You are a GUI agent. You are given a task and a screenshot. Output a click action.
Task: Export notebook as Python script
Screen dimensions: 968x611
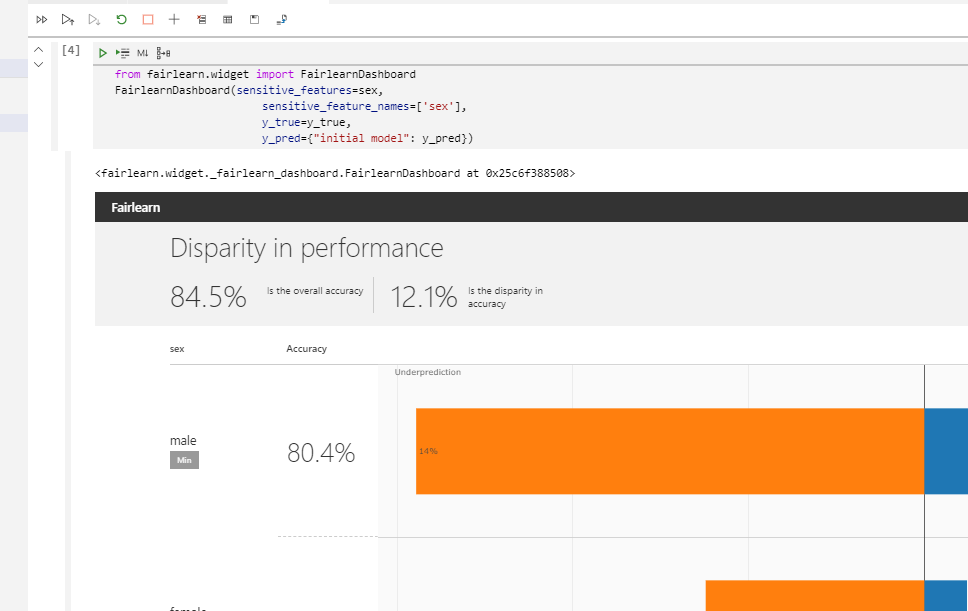(282, 20)
